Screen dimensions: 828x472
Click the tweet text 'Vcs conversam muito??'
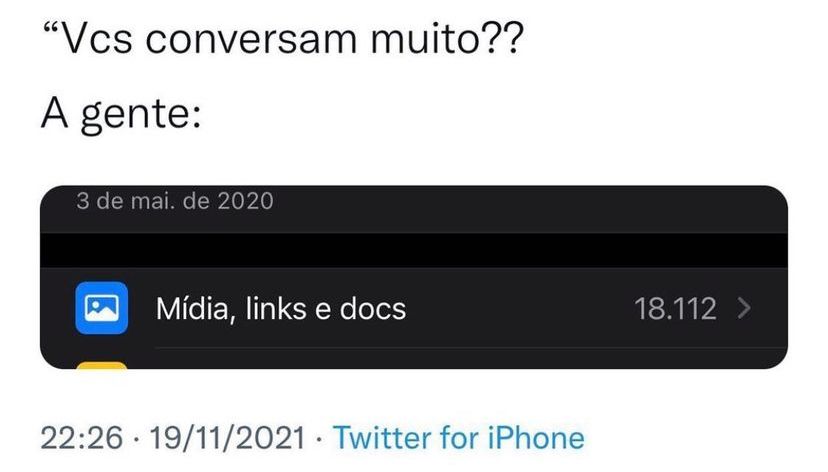283,38
